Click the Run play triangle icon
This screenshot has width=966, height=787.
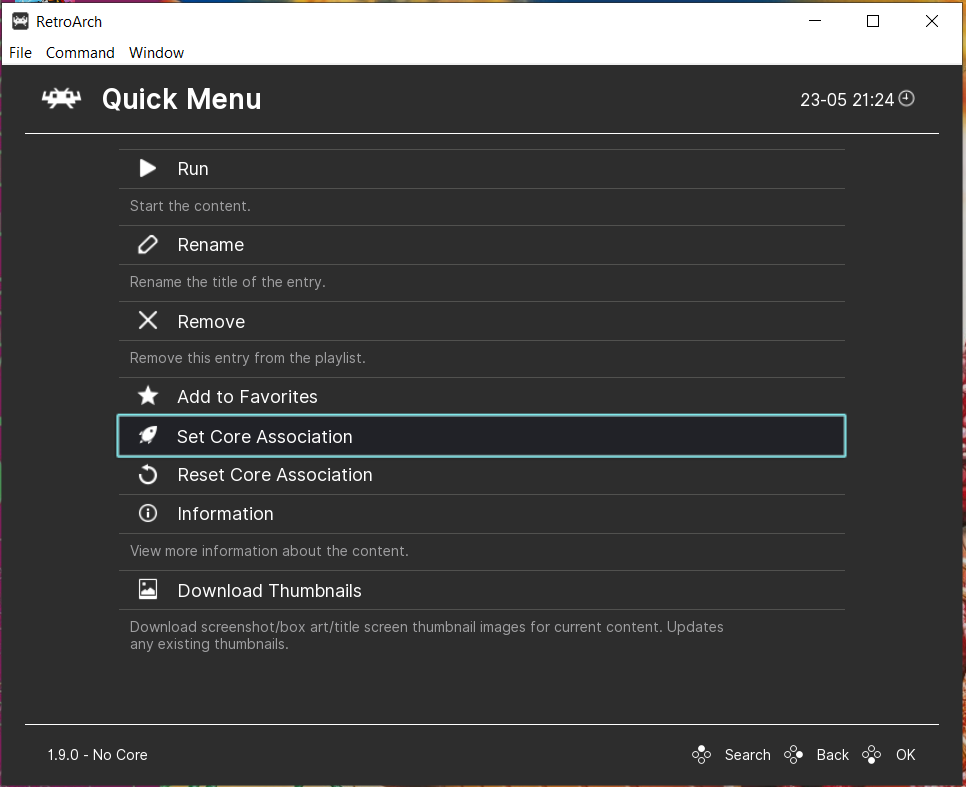147,168
